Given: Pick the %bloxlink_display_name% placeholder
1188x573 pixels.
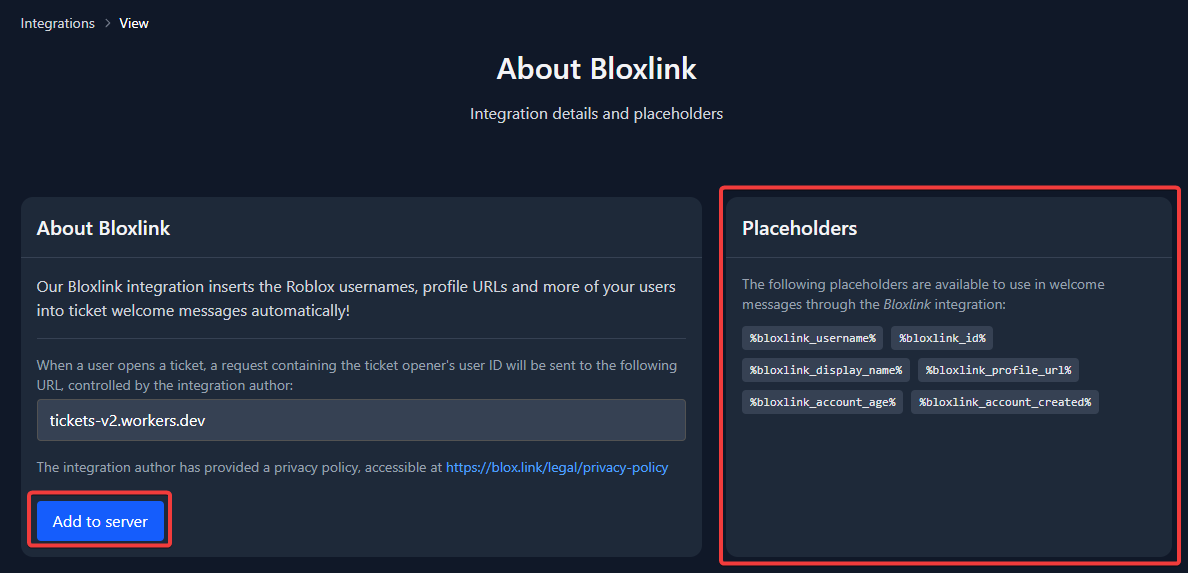Looking at the screenshot, I should [x=826, y=370].
